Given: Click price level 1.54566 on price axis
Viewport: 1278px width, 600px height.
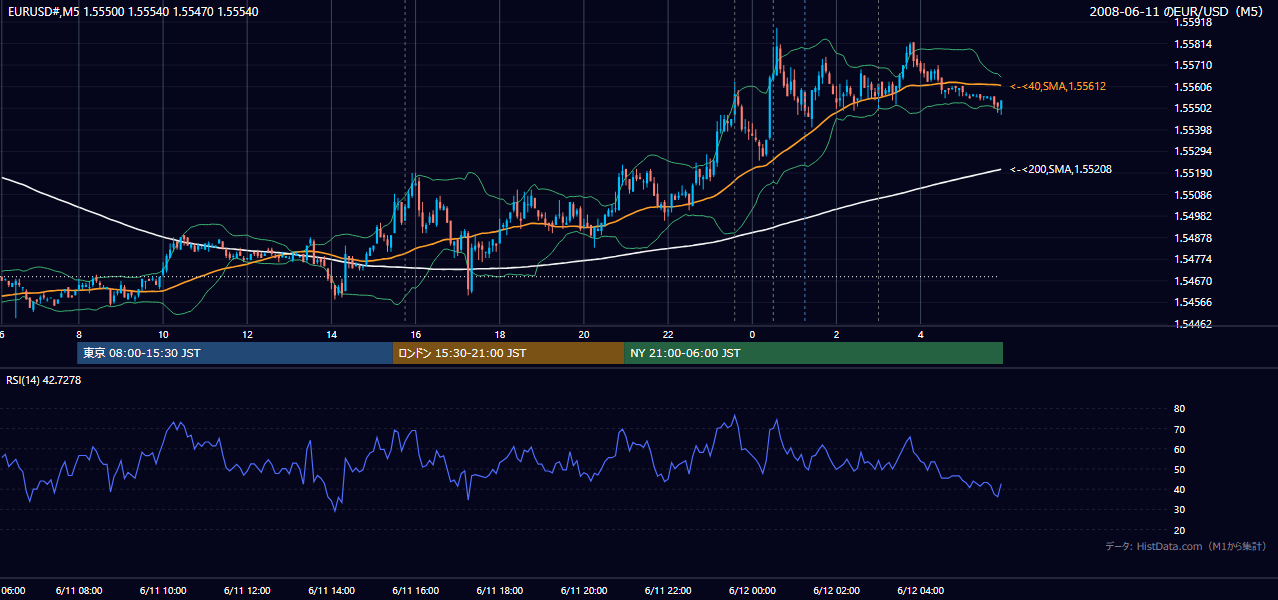Looking at the screenshot, I should point(1193,302).
